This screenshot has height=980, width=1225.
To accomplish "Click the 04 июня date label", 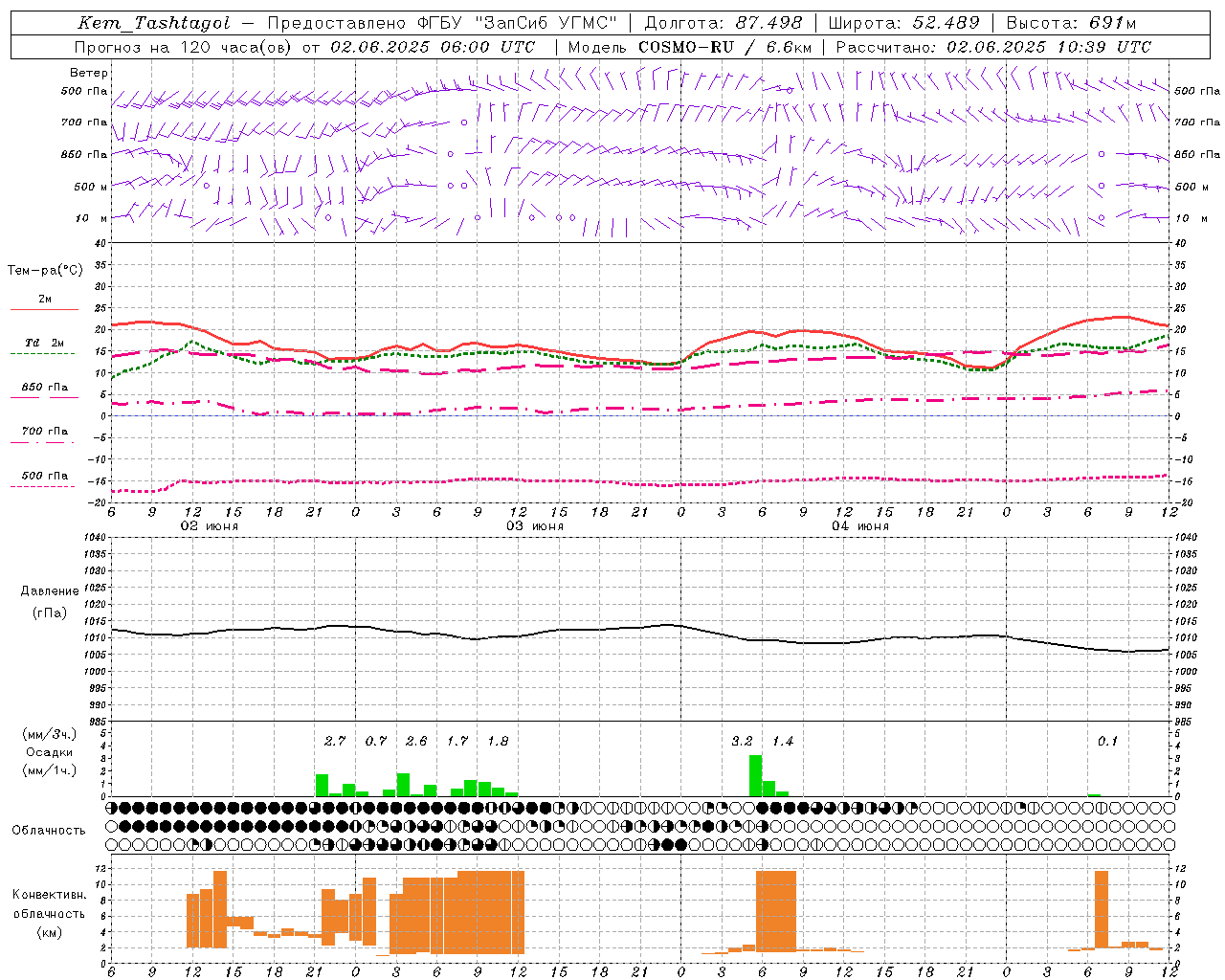I will pos(860,526).
